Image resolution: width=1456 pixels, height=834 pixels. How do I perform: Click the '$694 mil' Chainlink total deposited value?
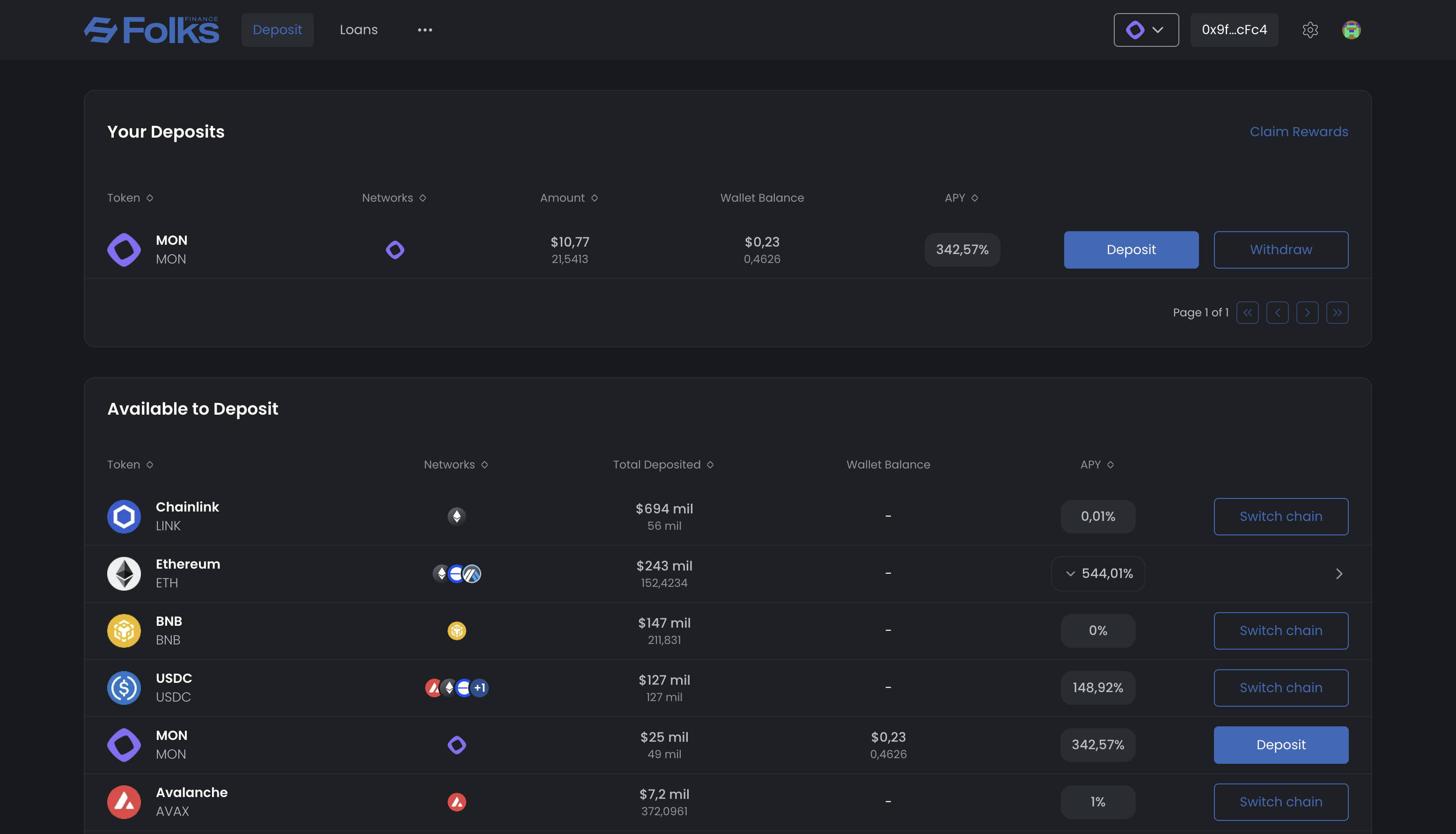[664, 509]
